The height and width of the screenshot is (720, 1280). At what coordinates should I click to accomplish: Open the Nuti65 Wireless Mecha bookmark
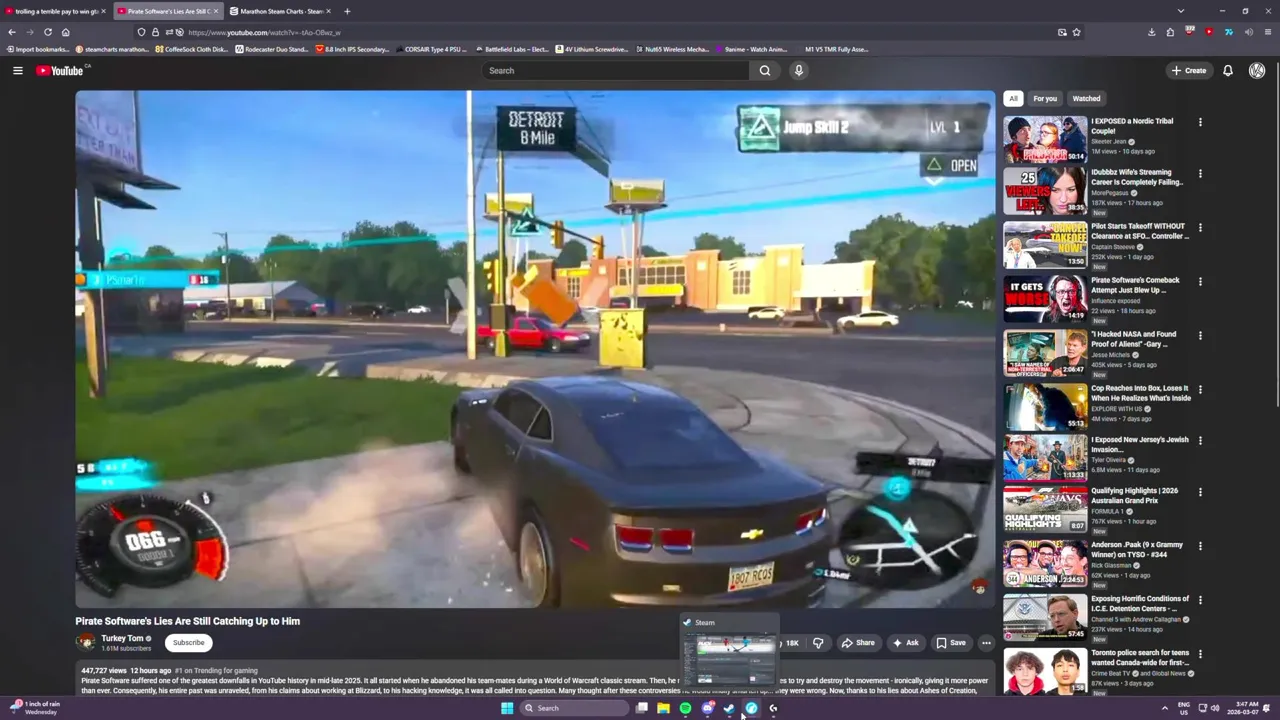click(x=671, y=49)
